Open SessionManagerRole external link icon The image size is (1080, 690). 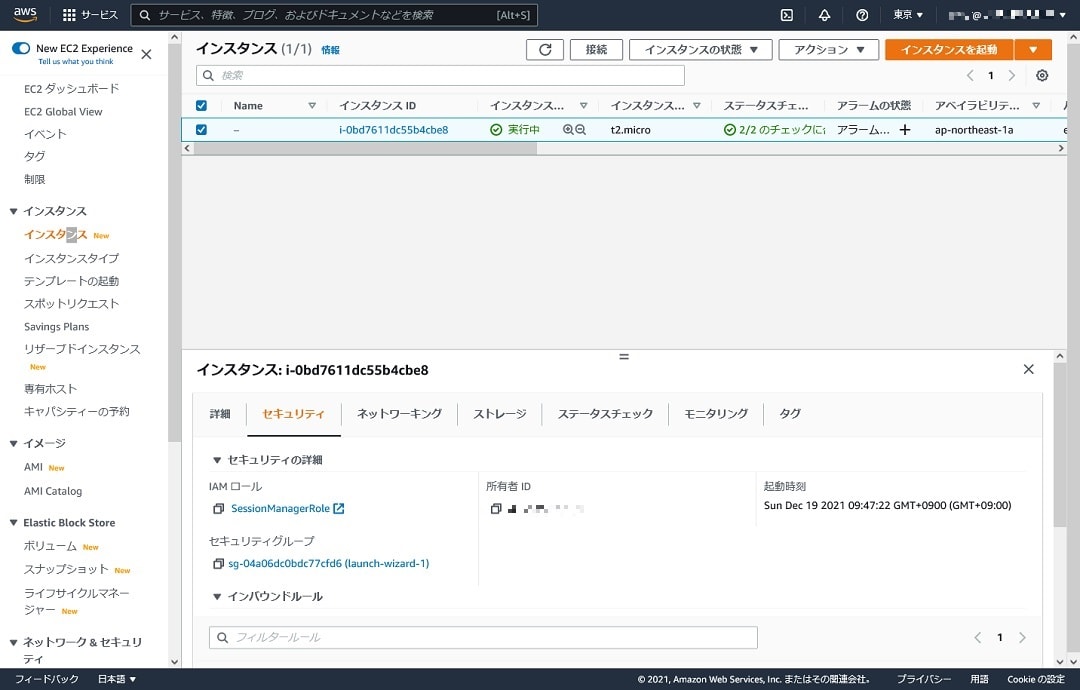(339, 508)
